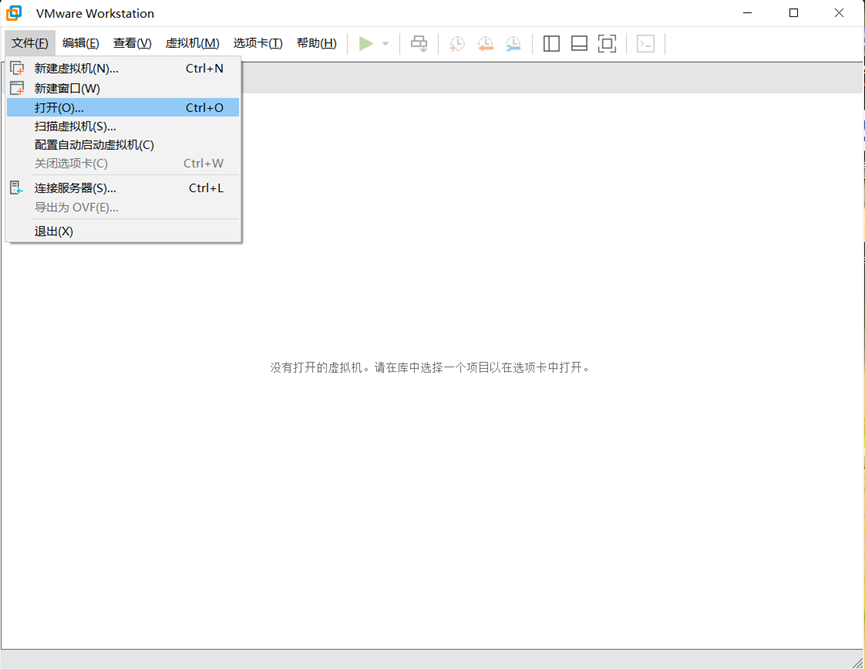
Task: Open the 虚拟机(M) menu
Action: click(x=192, y=43)
